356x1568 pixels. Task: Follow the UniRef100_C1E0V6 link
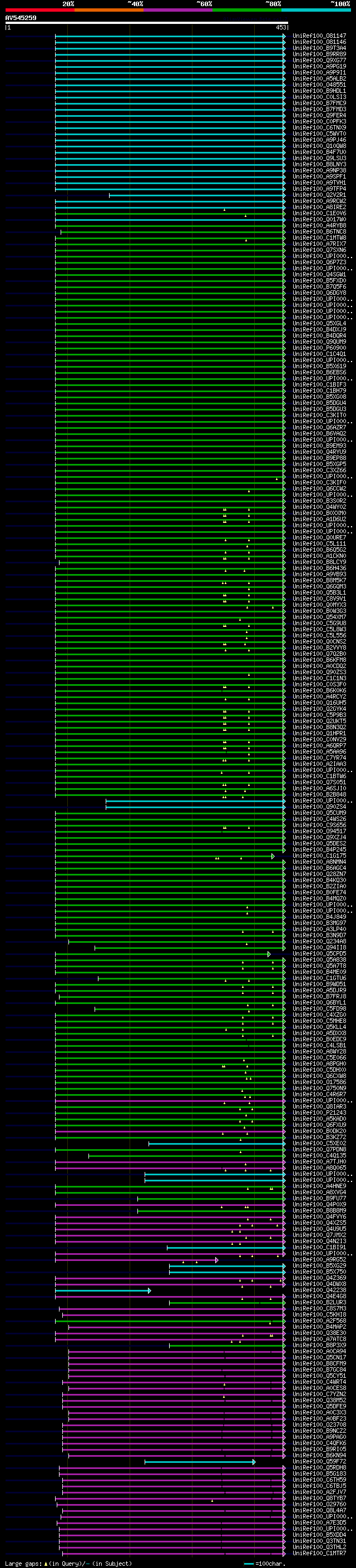click(319, 214)
